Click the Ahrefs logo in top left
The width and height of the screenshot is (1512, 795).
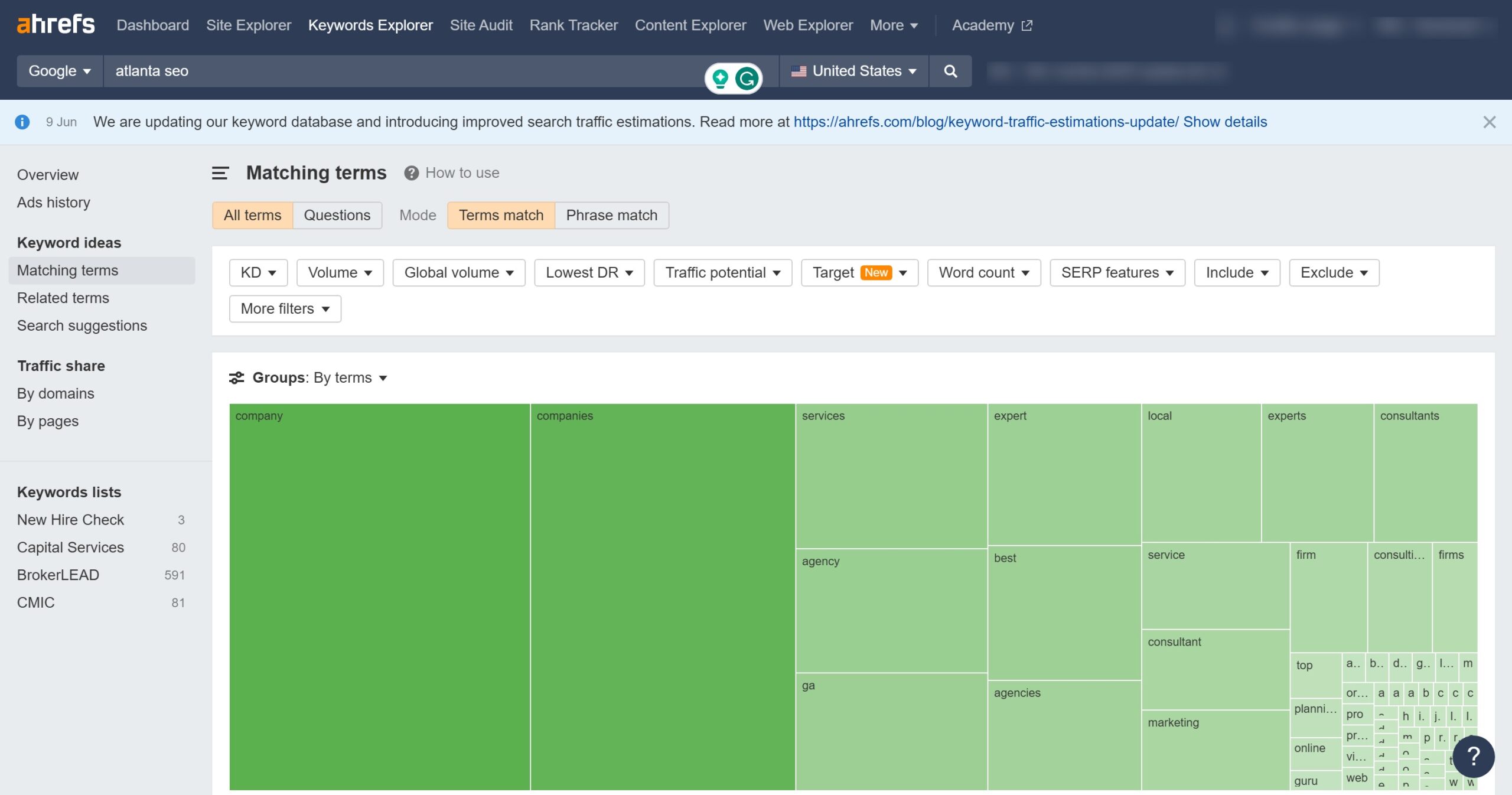pyautogui.click(x=55, y=24)
